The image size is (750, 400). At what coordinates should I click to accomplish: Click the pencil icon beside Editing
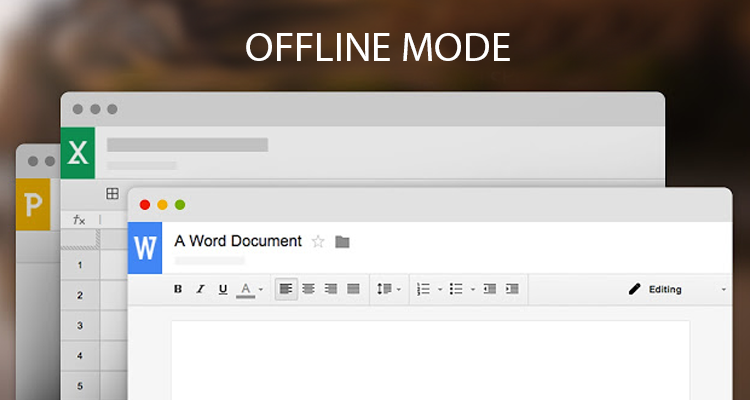point(634,289)
